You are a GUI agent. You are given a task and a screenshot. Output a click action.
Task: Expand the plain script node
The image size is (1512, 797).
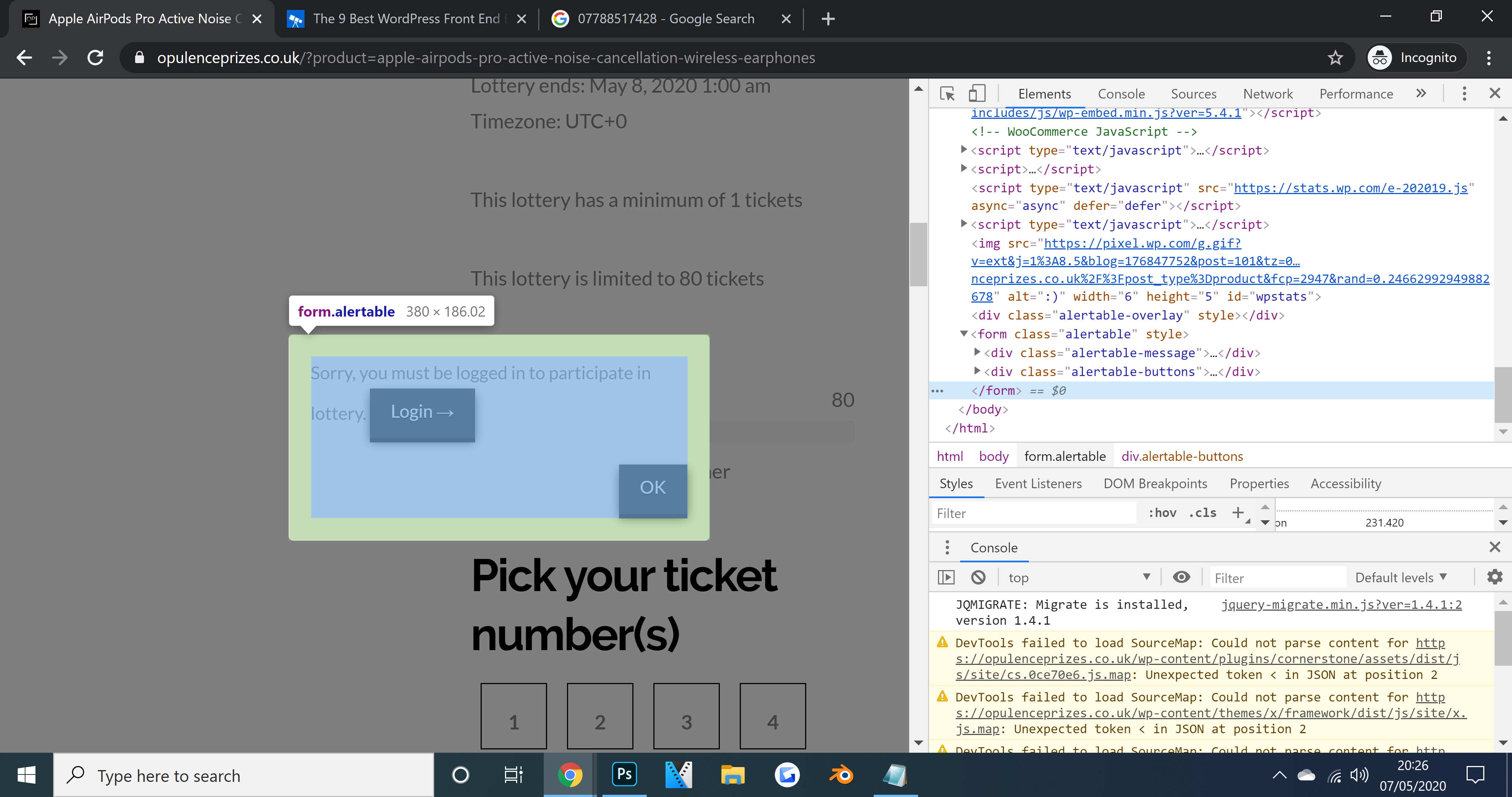[x=963, y=168]
